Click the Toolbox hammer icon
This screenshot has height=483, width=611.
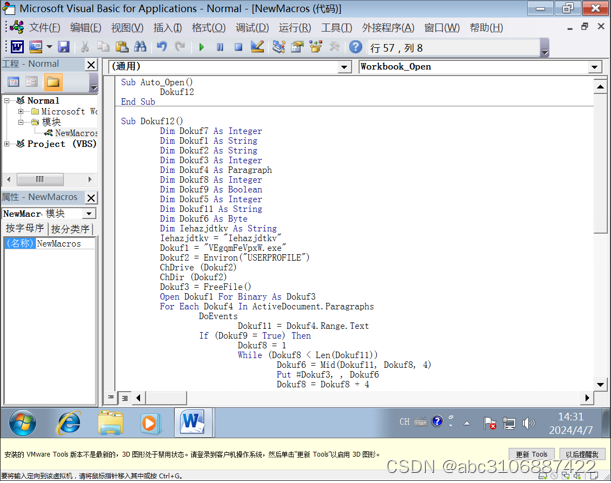(334, 47)
